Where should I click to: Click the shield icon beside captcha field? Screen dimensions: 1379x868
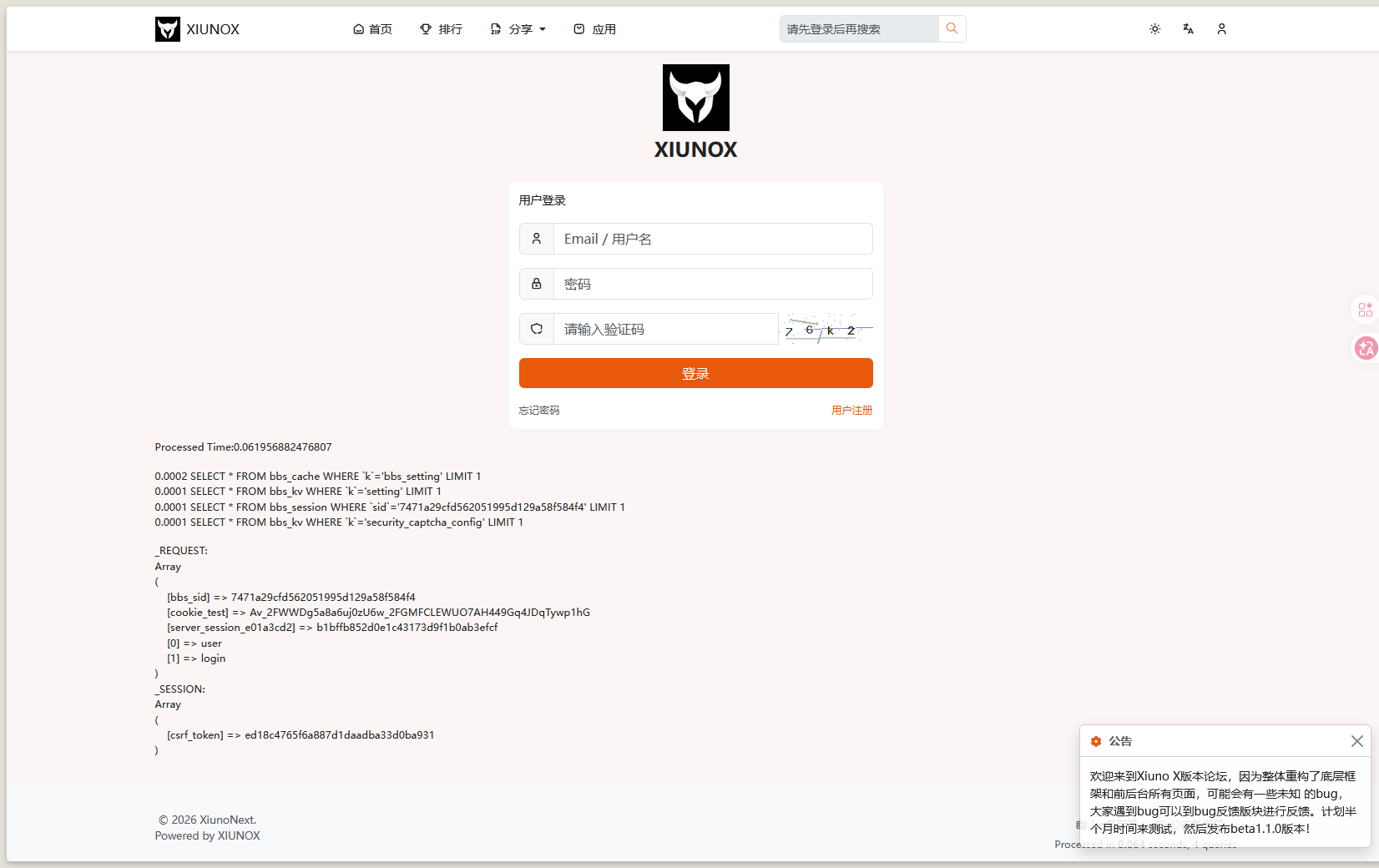point(537,329)
